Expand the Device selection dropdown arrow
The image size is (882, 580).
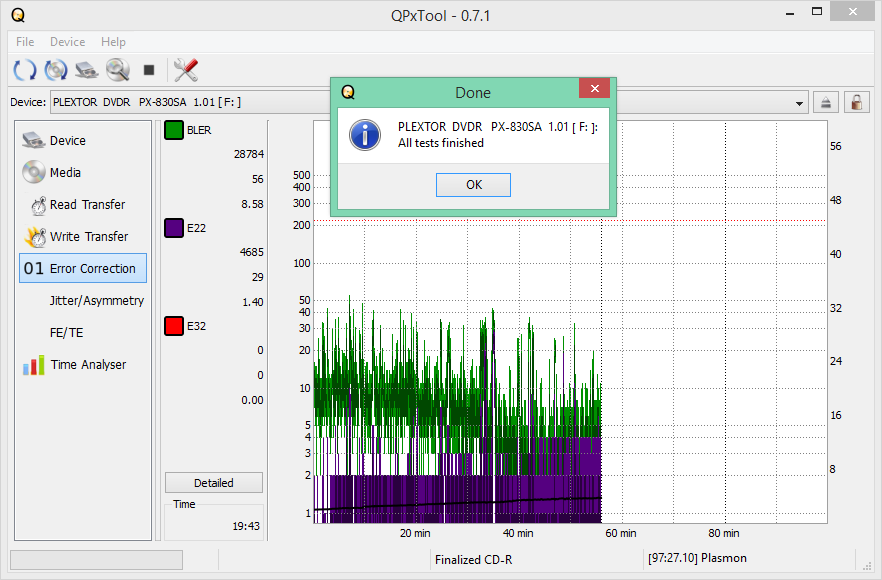click(799, 103)
